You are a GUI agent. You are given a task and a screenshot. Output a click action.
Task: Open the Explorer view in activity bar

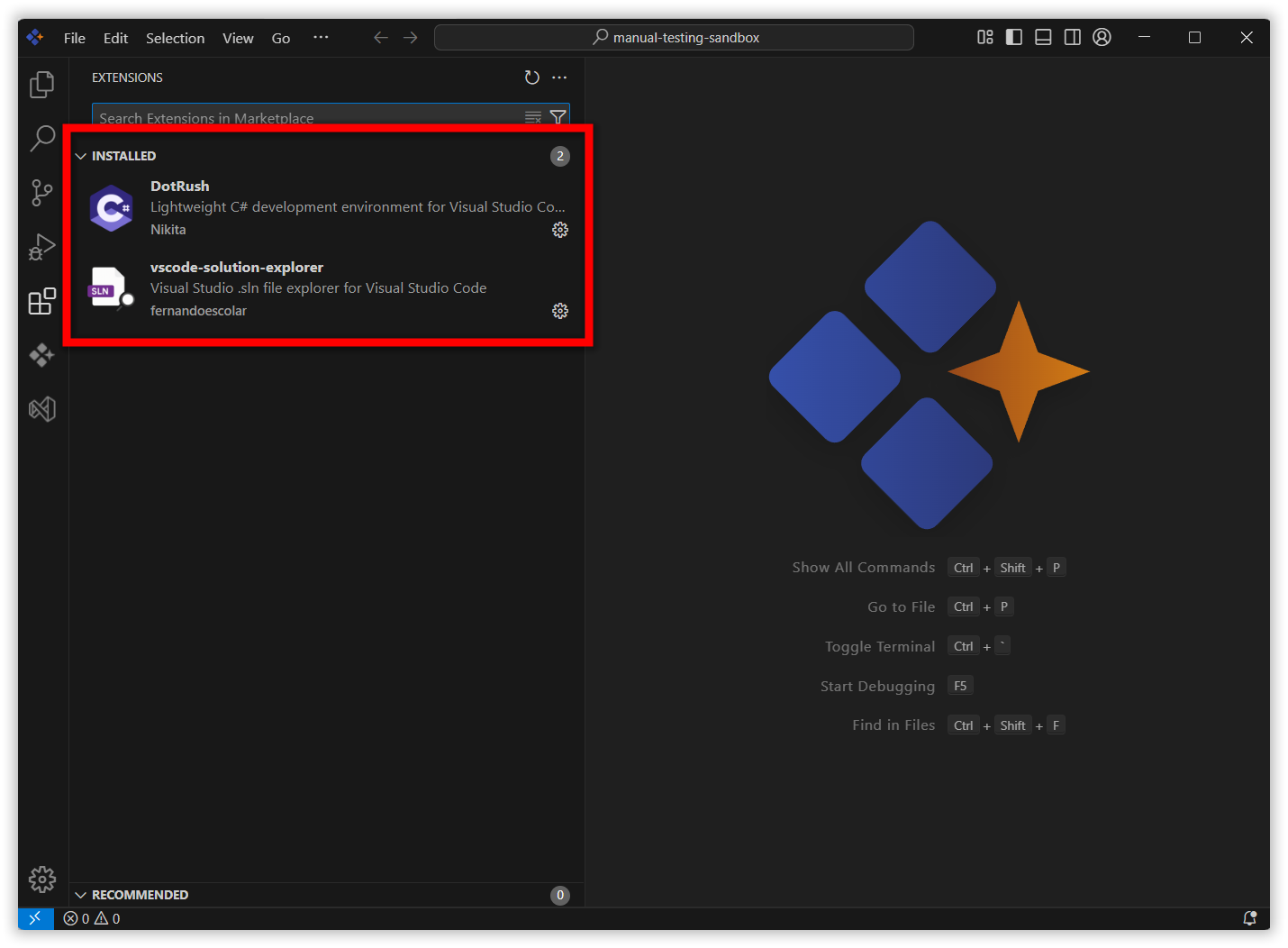click(x=42, y=85)
